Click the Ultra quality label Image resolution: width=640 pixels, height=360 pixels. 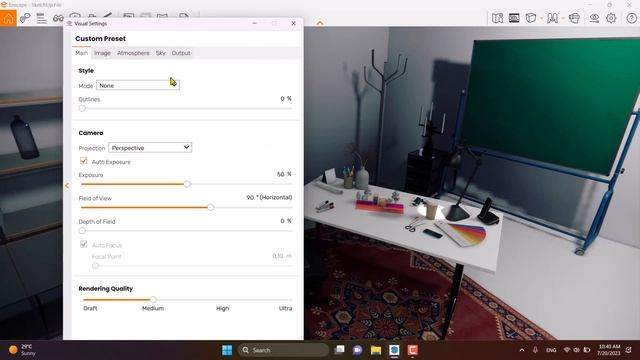tap(285, 308)
